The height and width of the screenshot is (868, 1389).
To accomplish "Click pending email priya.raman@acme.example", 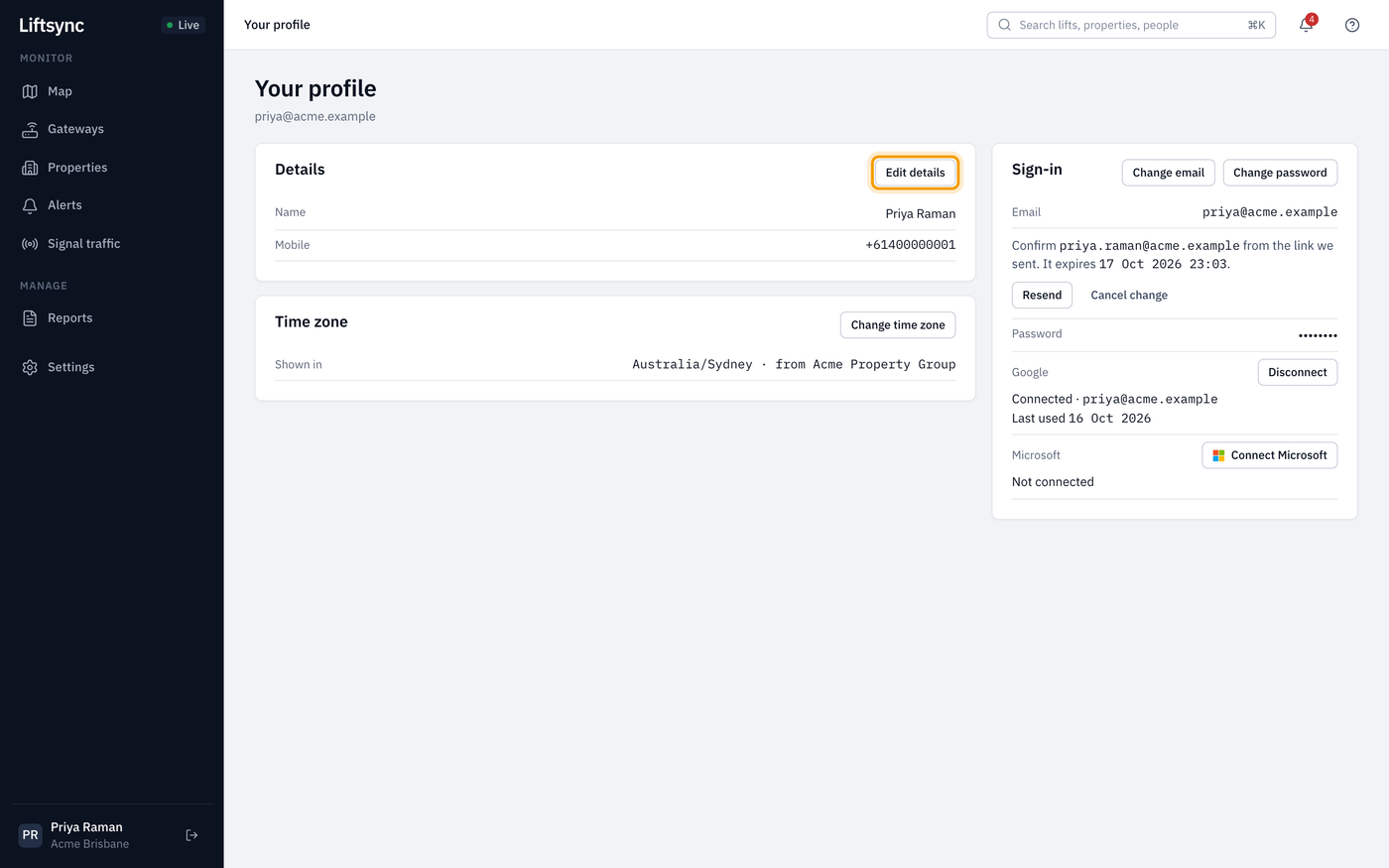I will [x=1150, y=246].
